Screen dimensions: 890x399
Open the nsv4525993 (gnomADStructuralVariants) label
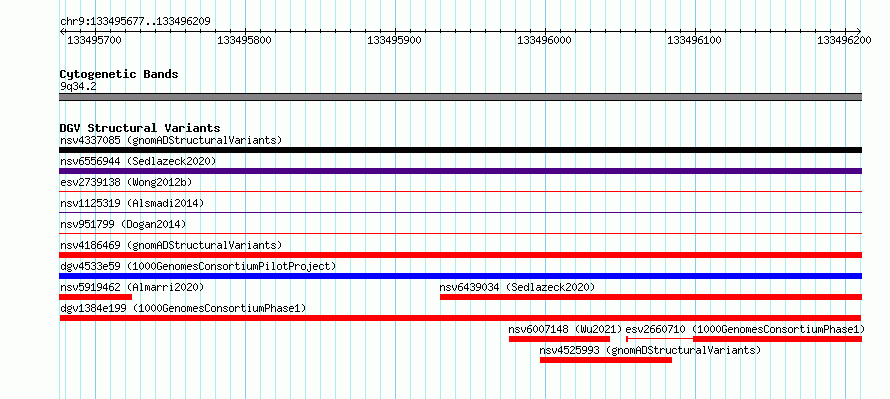pyautogui.click(x=650, y=350)
